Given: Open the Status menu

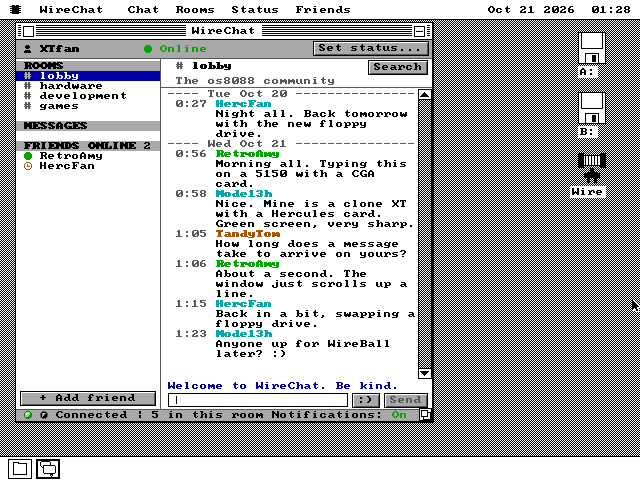Looking at the screenshot, I should point(255,9).
